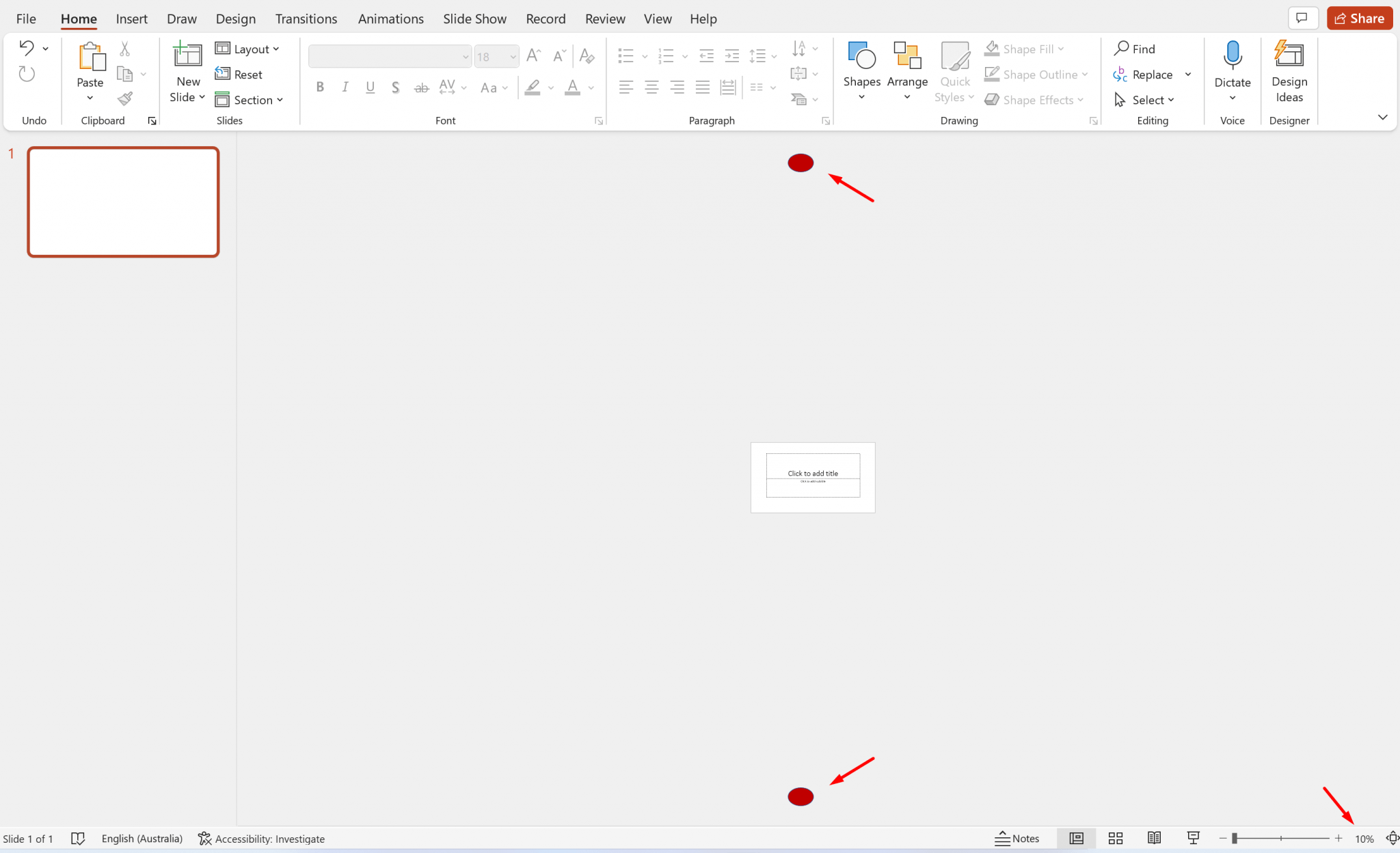Click the Undo arrow icon
The image size is (1400, 853).
pos(26,48)
